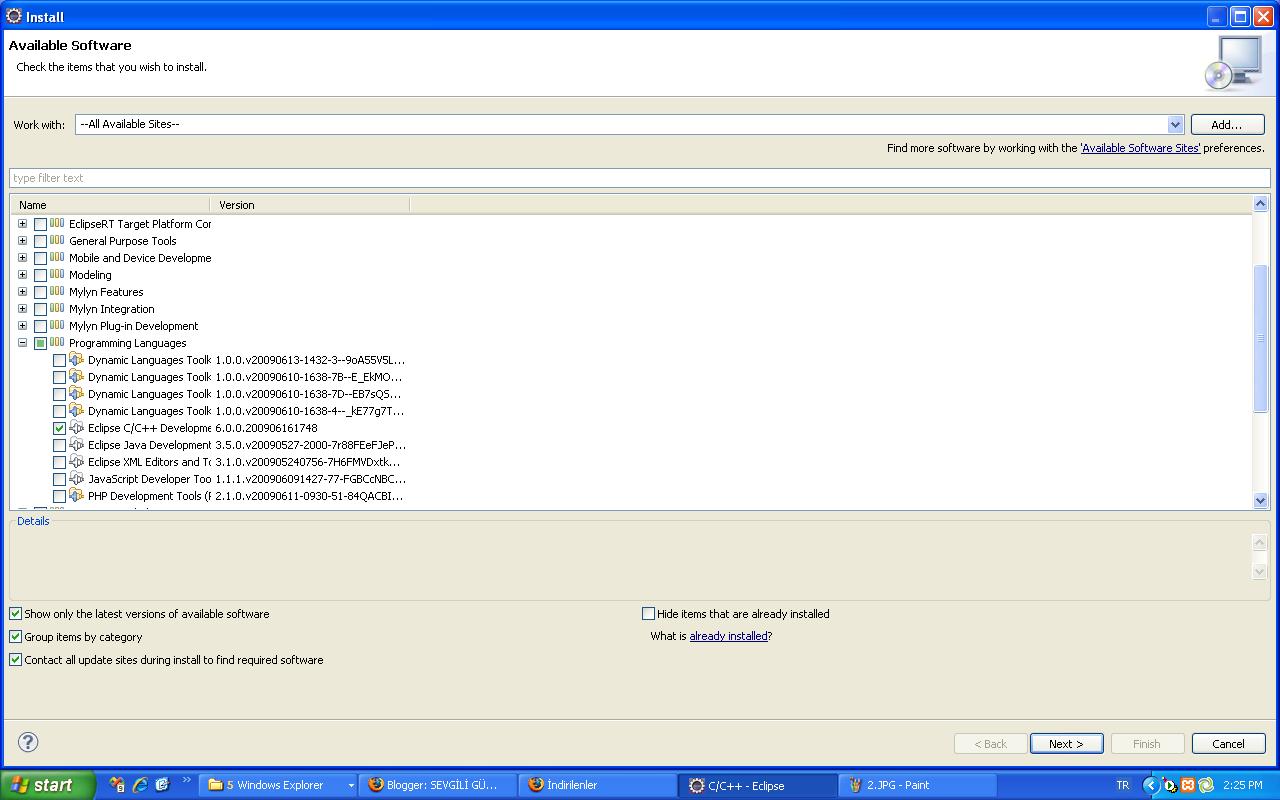Image resolution: width=1280 pixels, height=800 pixels.
Task: Open the Windows Explorer taskbar group
Action: pos(278,785)
